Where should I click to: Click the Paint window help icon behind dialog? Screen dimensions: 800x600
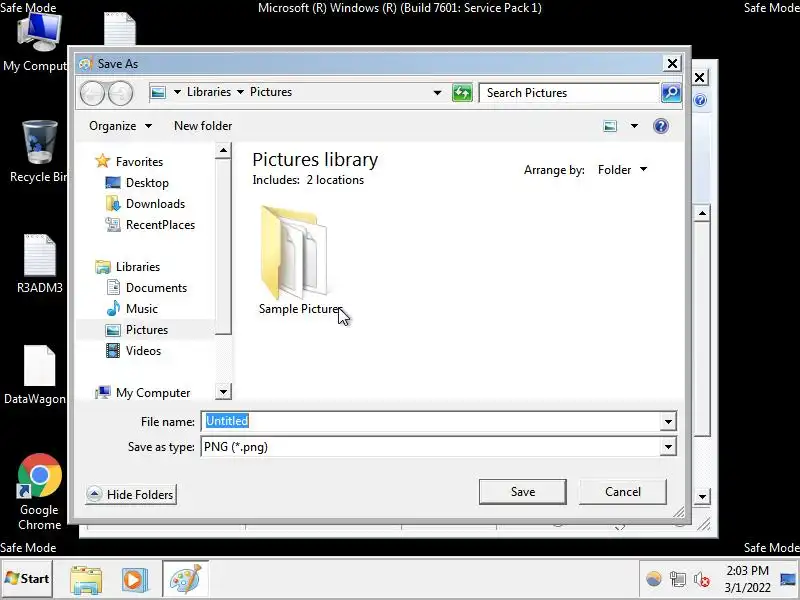coord(700,100)
